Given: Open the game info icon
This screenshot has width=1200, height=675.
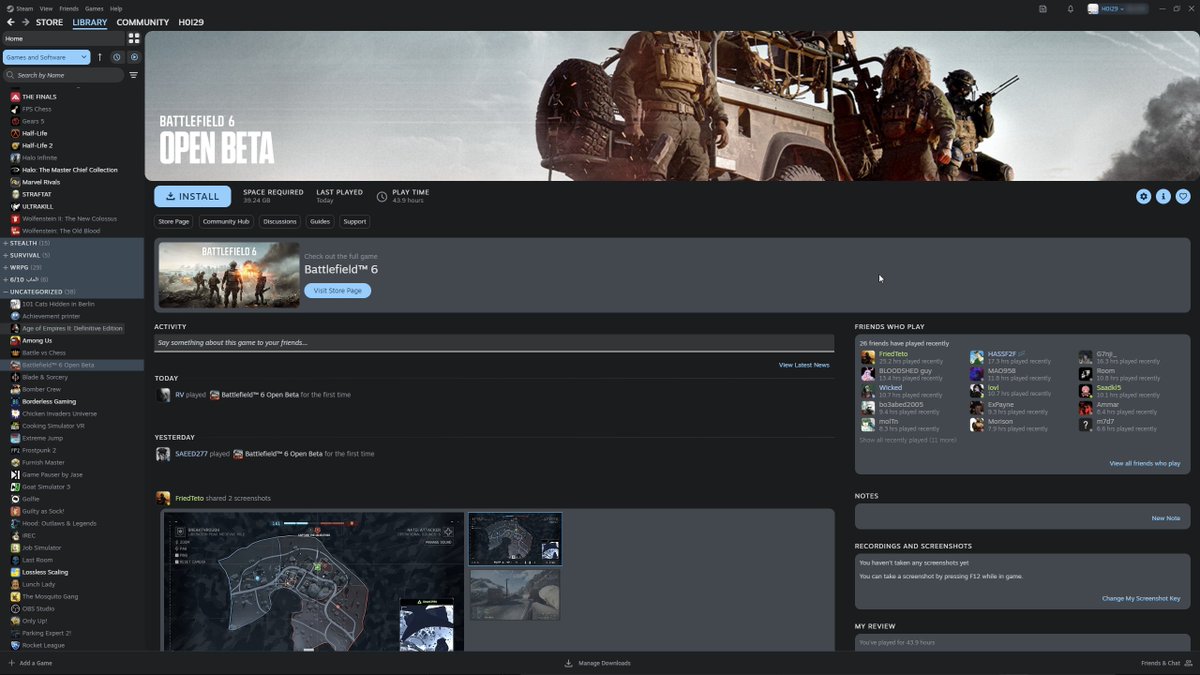Looking at the screenshot, I should [x=1163, y=197].
